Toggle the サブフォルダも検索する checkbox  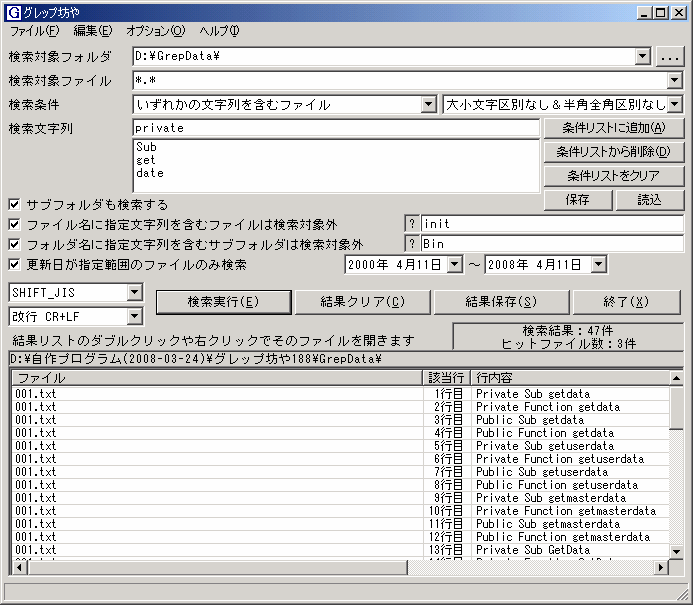click(14, 204)
